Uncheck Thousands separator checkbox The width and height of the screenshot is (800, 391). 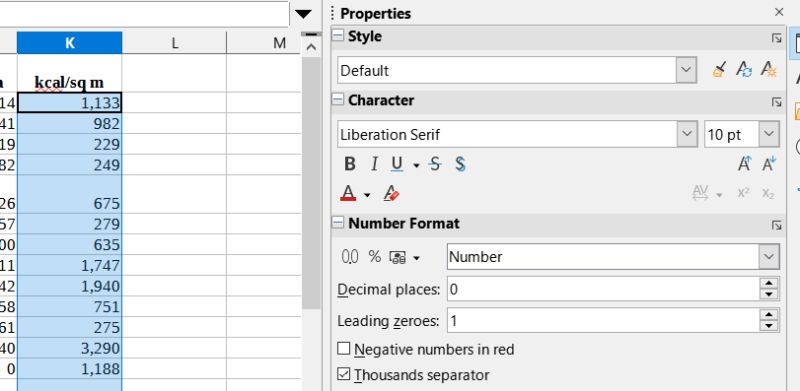[344, 374]
